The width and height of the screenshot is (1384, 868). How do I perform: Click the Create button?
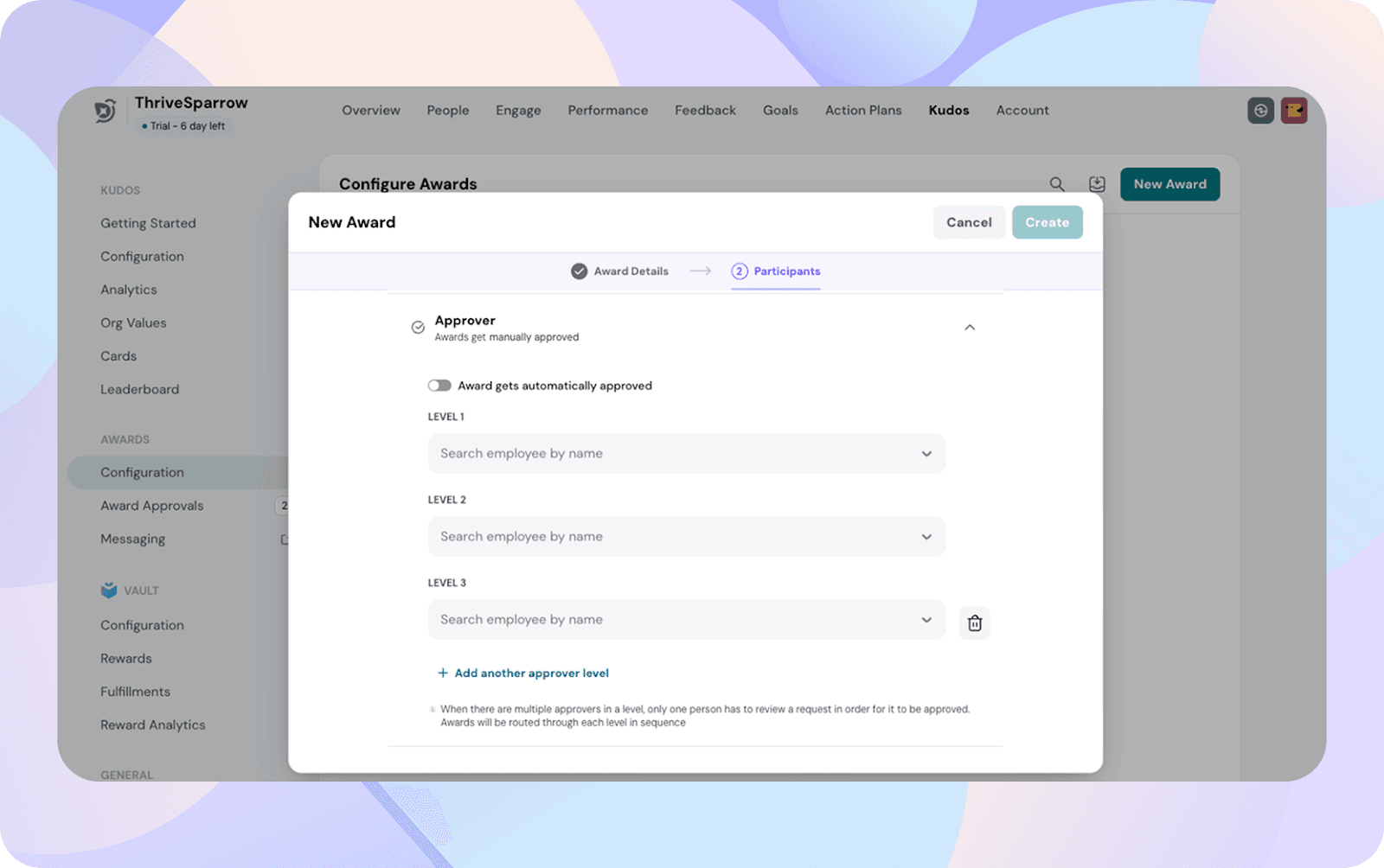pyautogui.click(x=1048, y=222)
